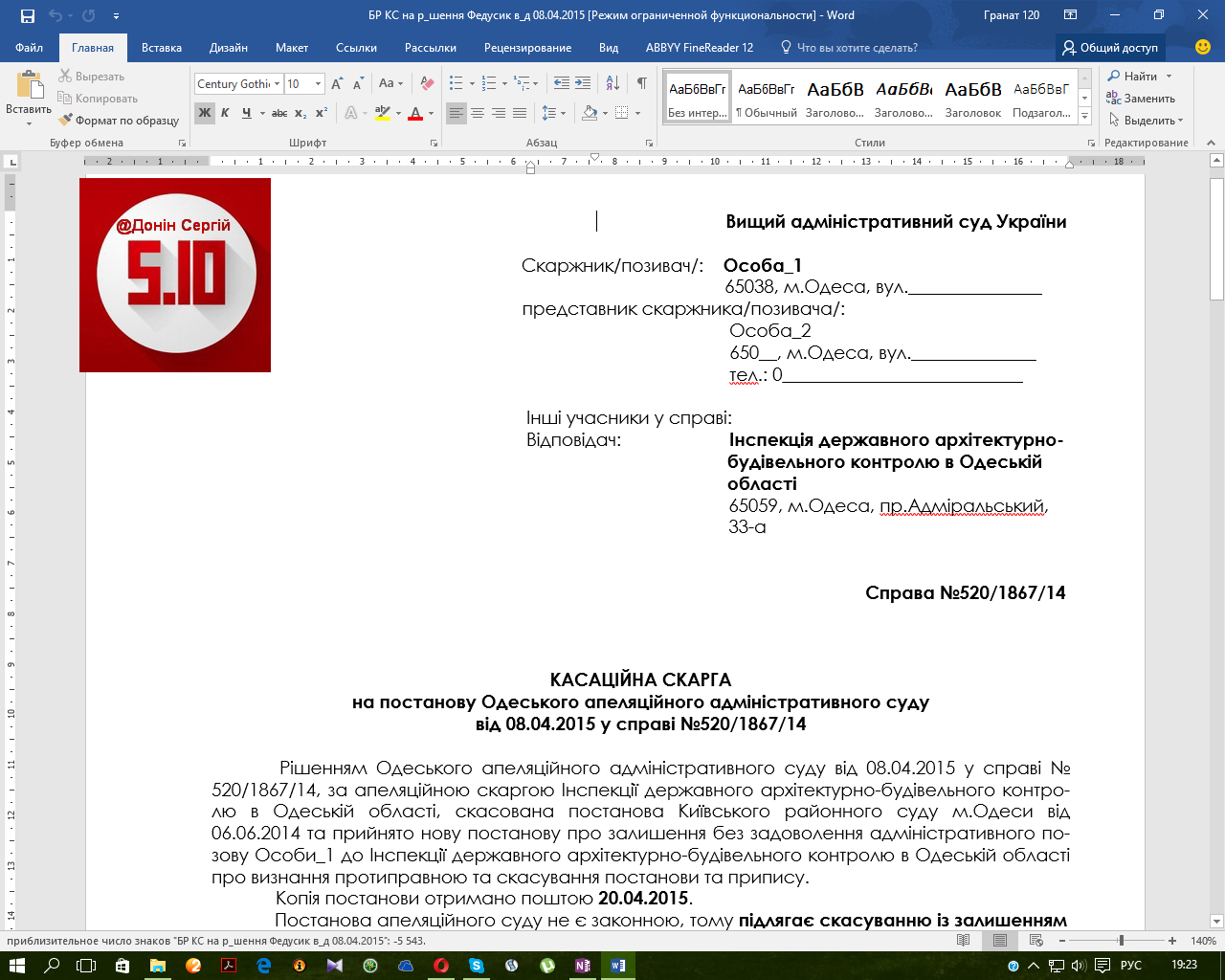The height and width of the screenshot is (980, 1225).
Task: Align text to the left
Action: click(457, 113)
